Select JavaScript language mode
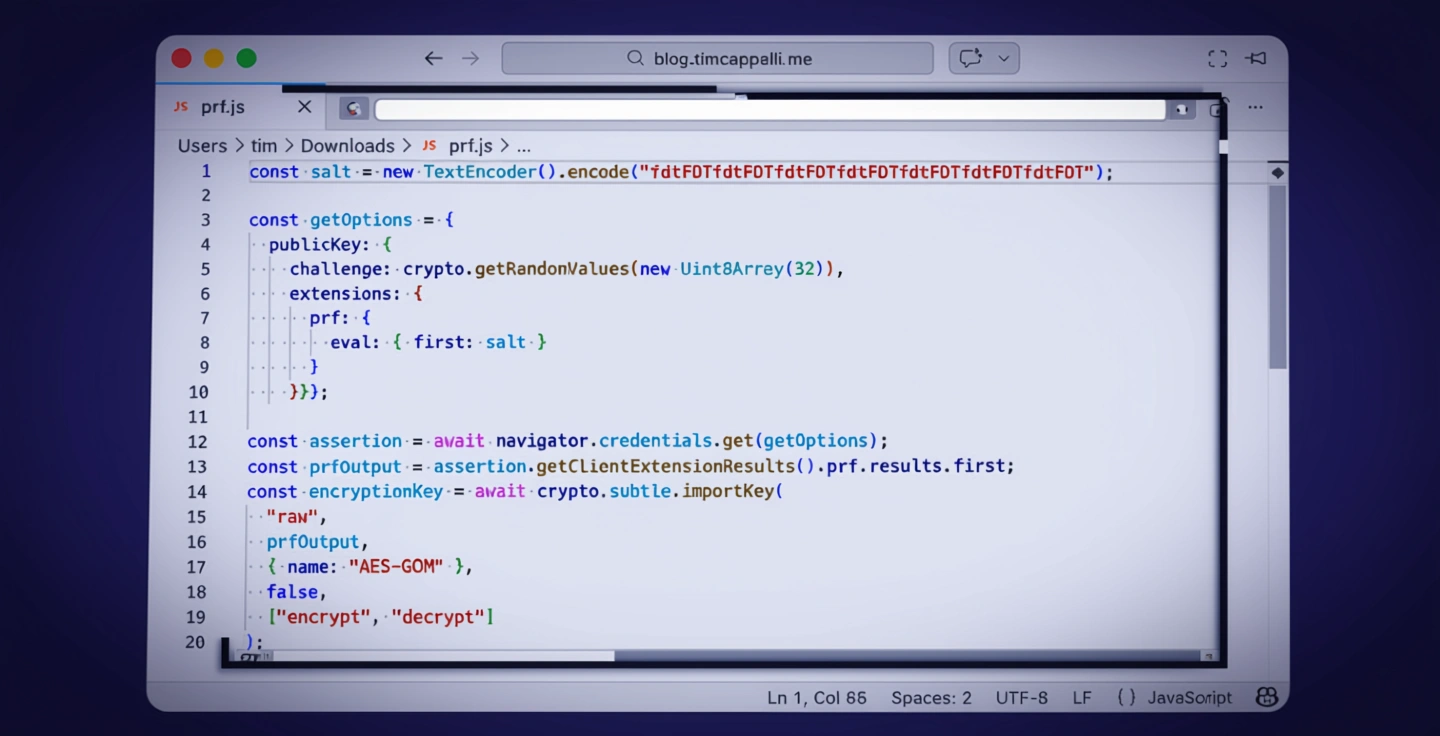 pyautogui.click(x=1189, y=697)
